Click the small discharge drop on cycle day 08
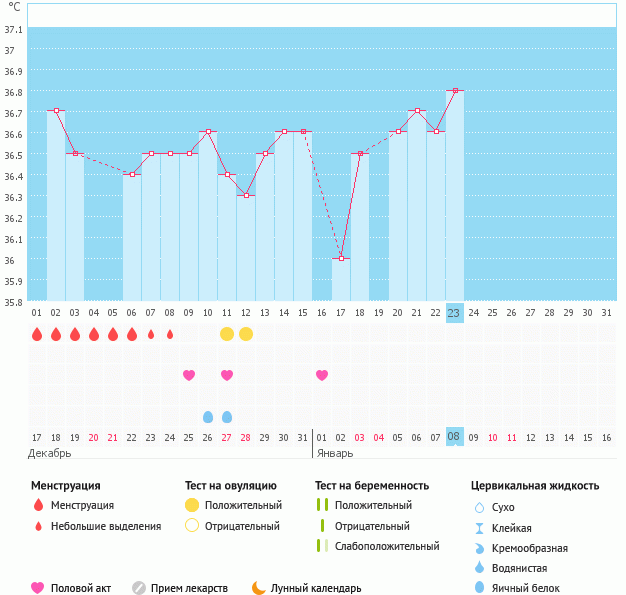 (x=170, y=334)
